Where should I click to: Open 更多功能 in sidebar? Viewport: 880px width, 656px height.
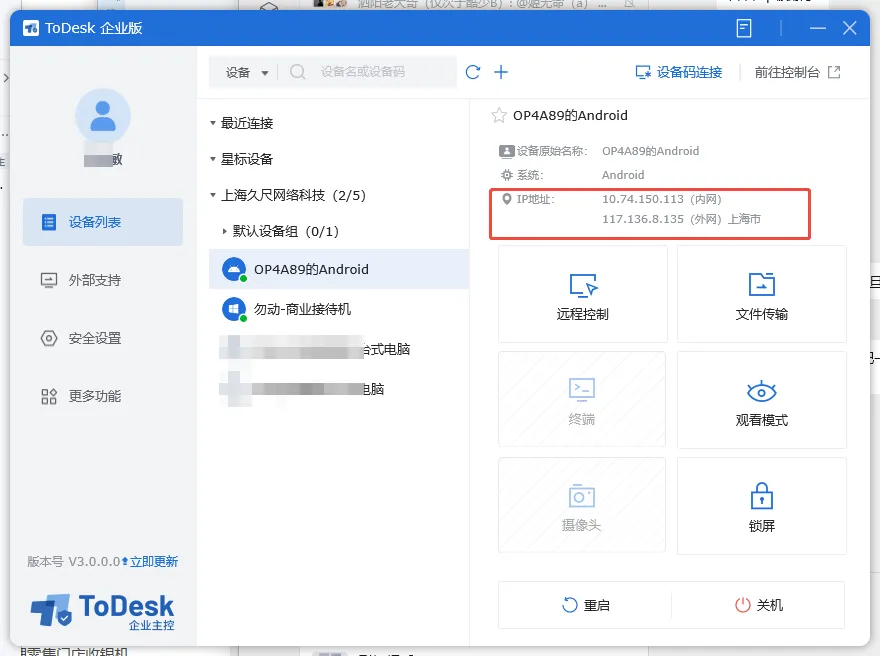[103, 396]
